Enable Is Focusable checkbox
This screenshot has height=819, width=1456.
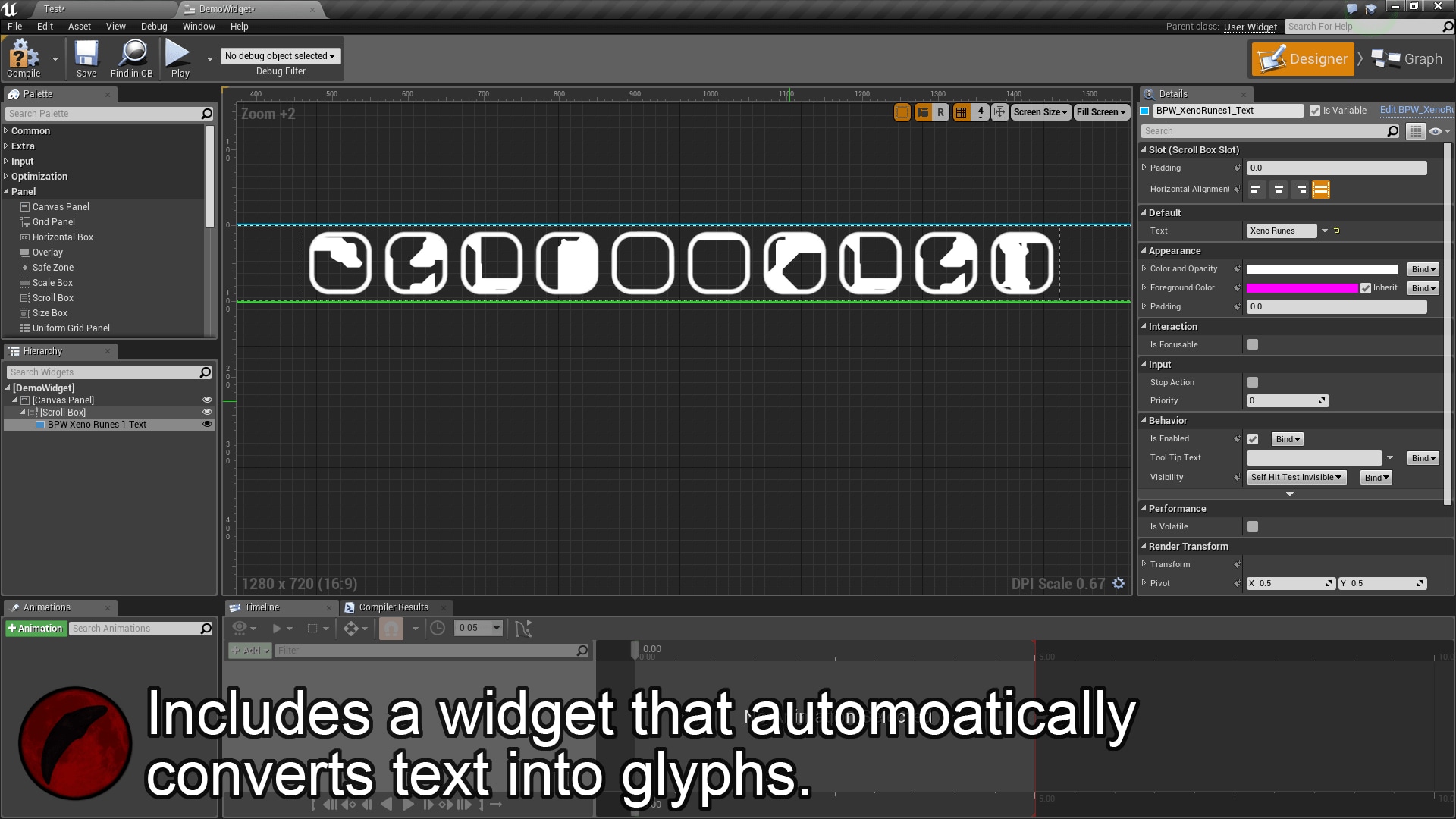(x=1253, y=344)
